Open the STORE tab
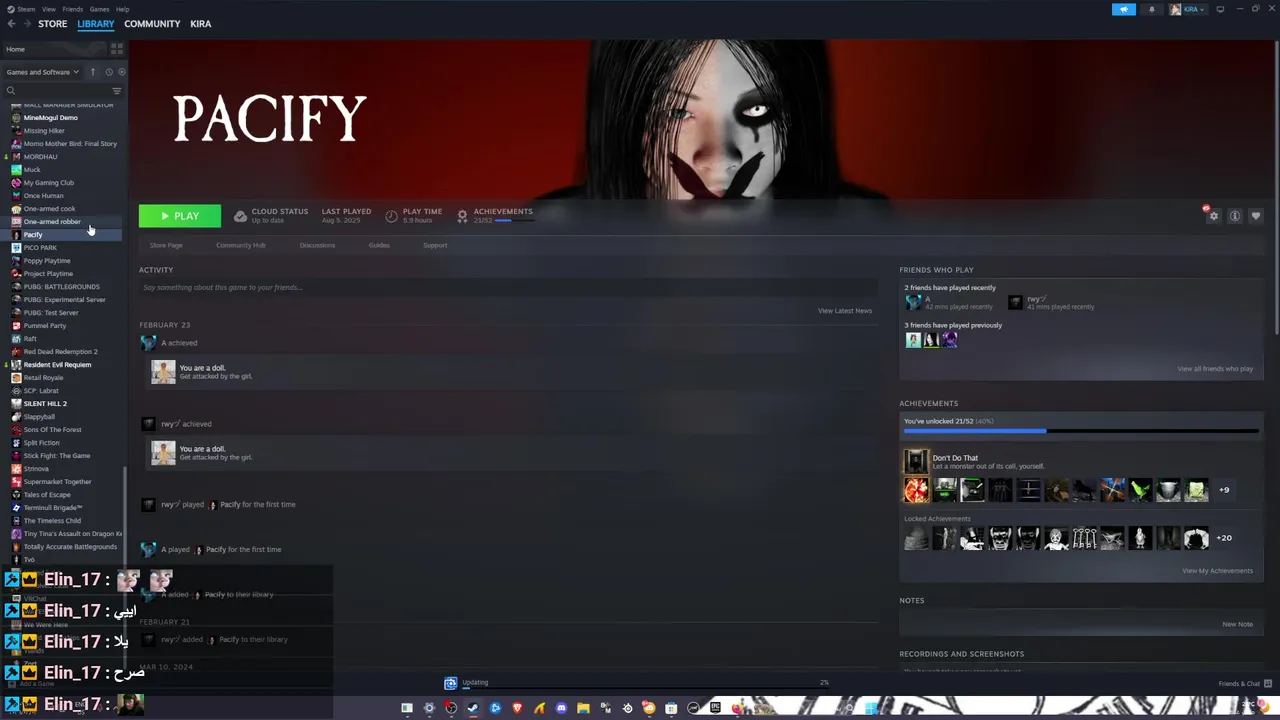The height and width of the screenshot is (720, 1280). tap(53, 24)
